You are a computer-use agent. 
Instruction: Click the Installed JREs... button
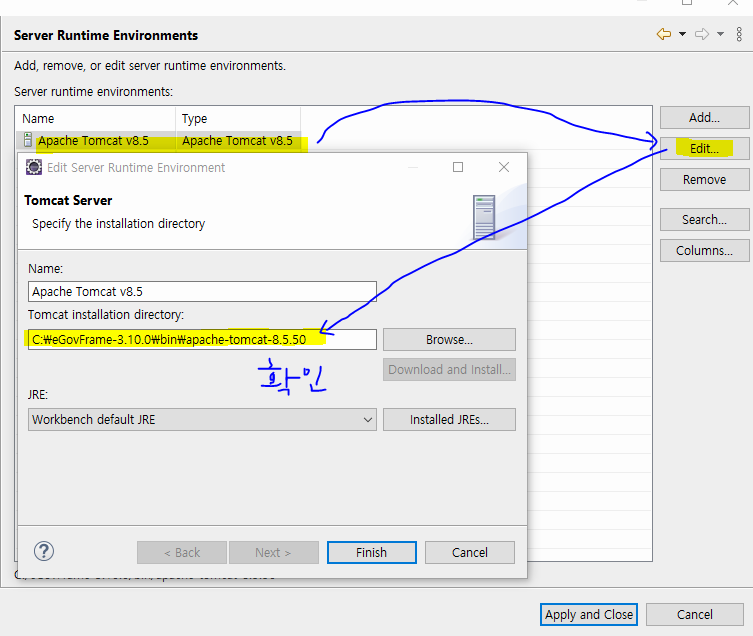click(449, 419)
